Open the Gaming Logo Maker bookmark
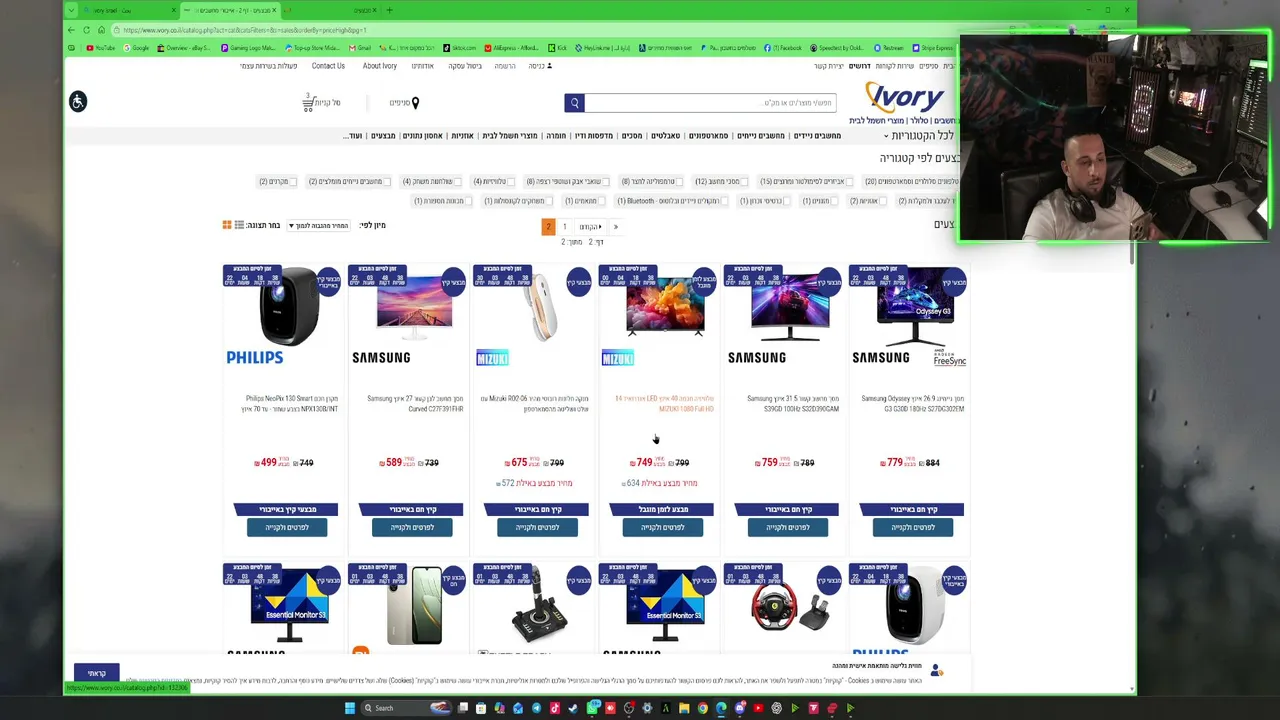Viewport: 1280px width, 720px height. 249,48
